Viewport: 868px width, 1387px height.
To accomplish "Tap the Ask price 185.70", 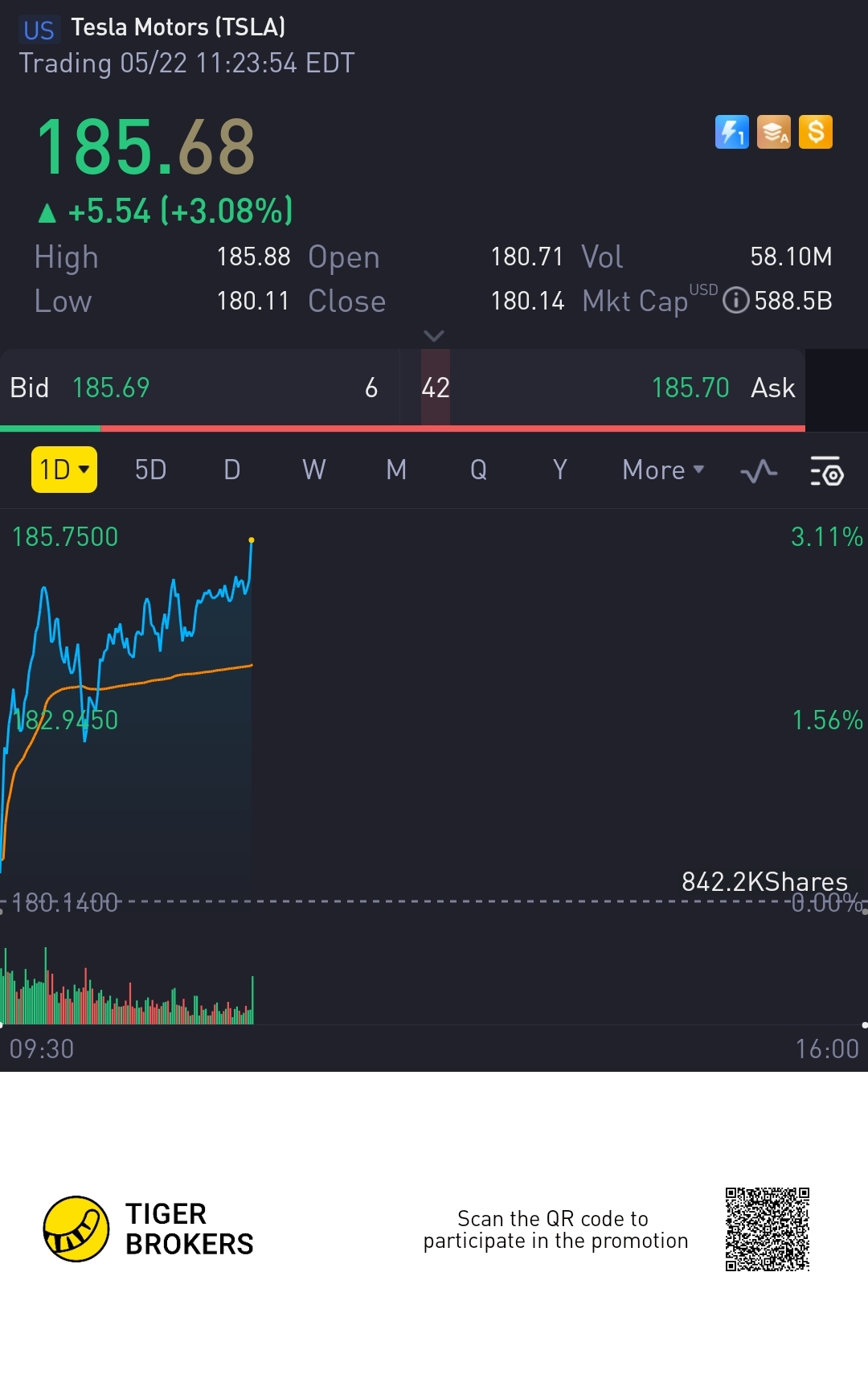I will (x=690, y=388).
